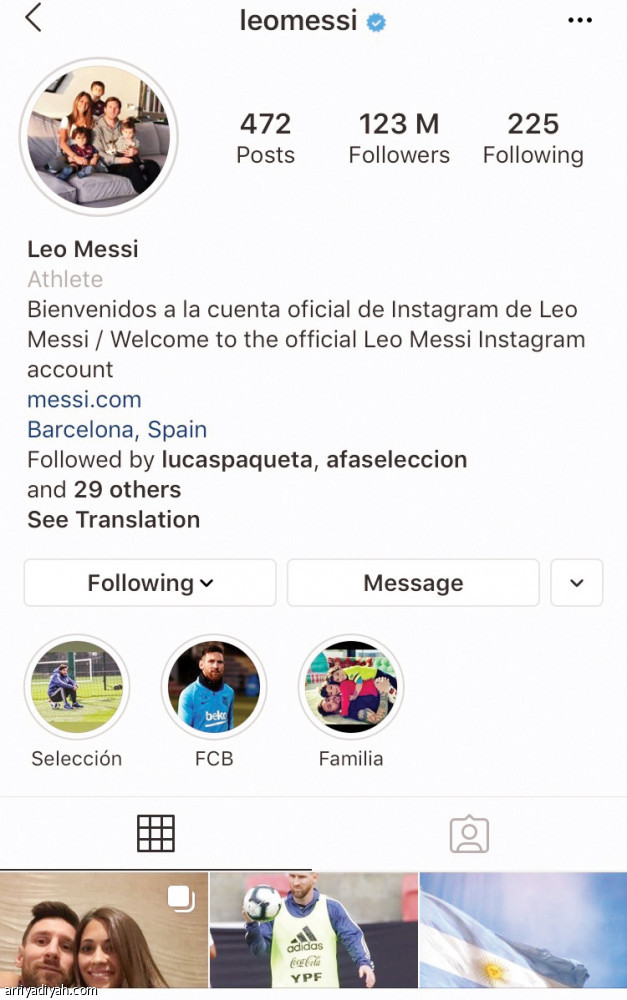Open the leomessi profile picture
Screen dimensions: 627x1000
pyautogui.click(x=98, y=136)
